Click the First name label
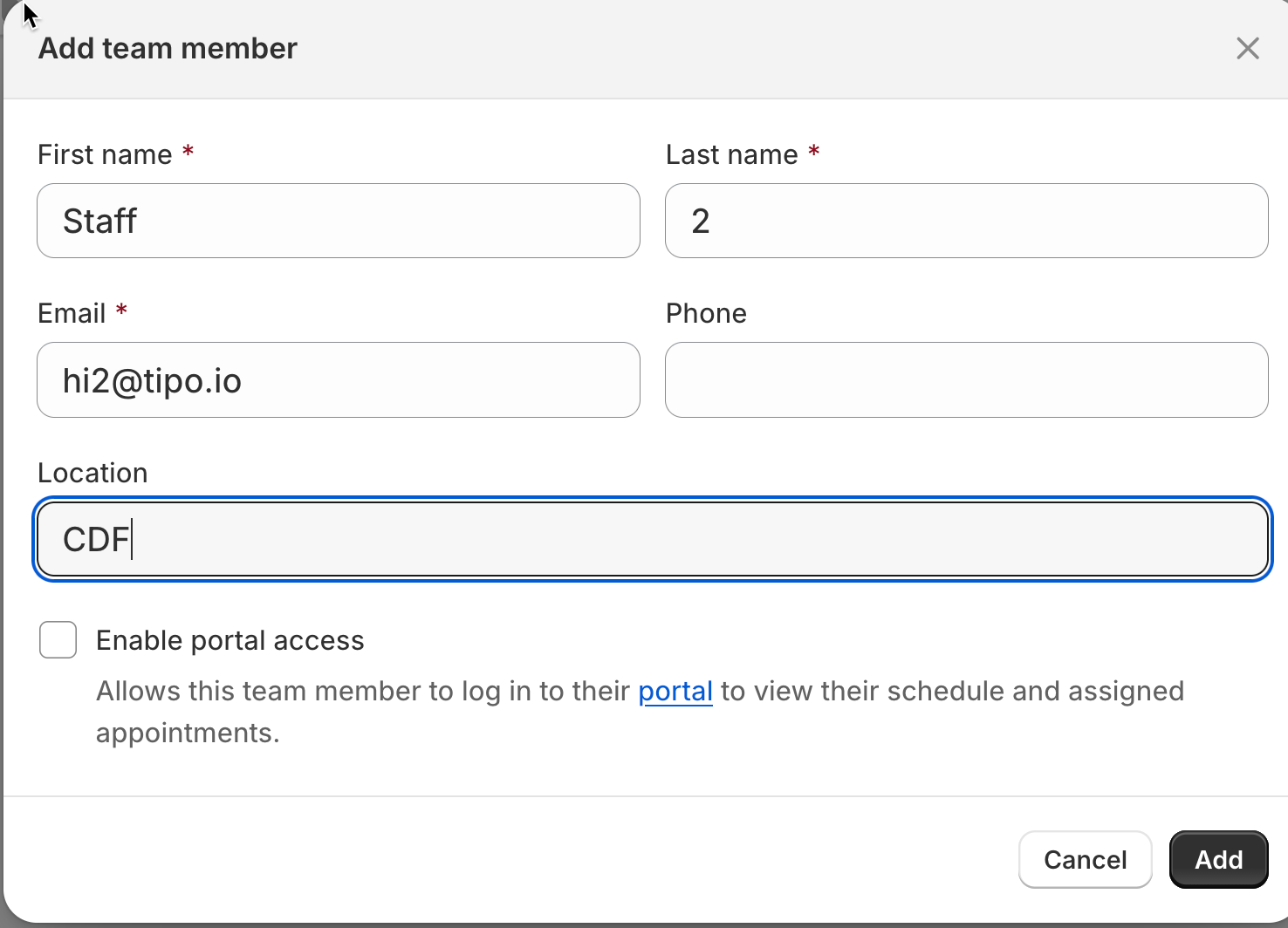1288x928 pixels. [x=105, y=154]
